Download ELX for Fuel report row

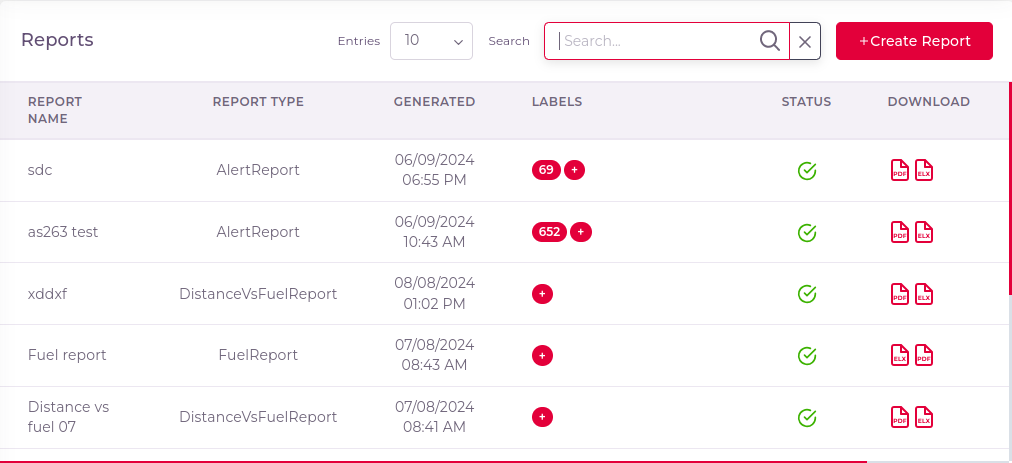pos(900,355)
